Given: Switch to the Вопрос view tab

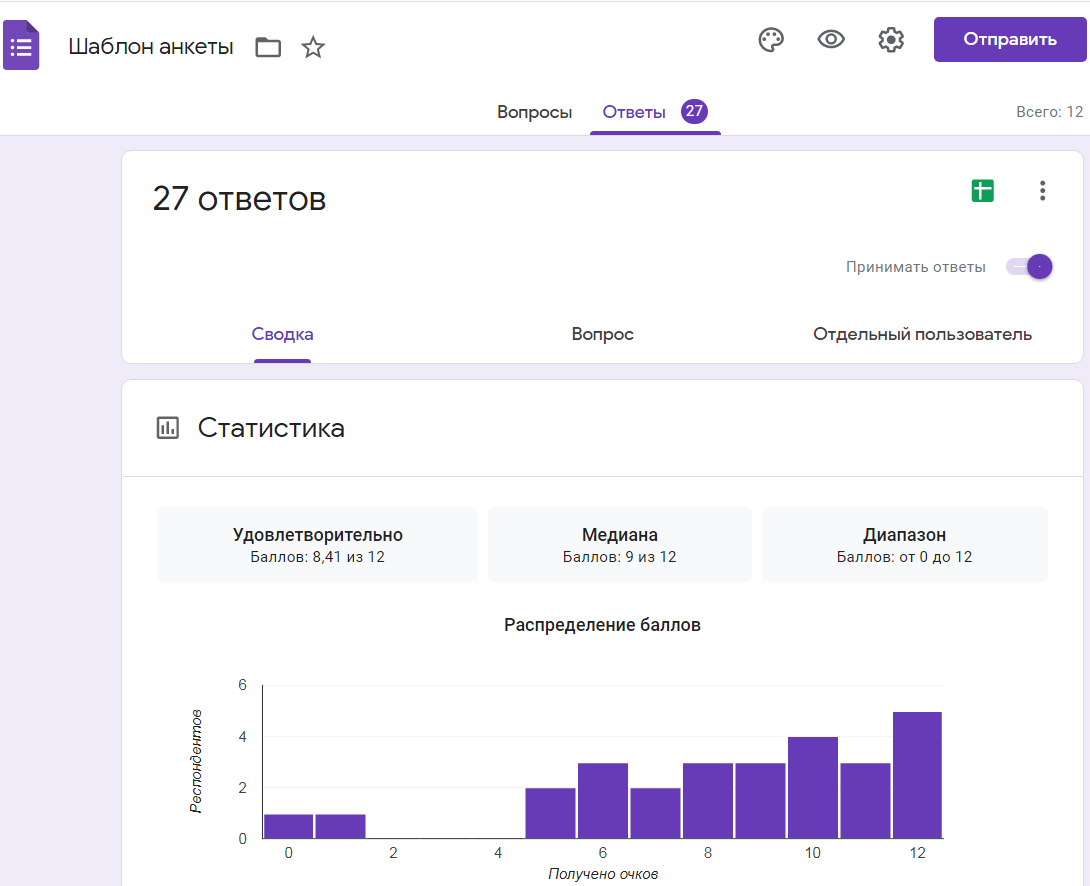Looking at the screenshot, I should pos(602,335).
